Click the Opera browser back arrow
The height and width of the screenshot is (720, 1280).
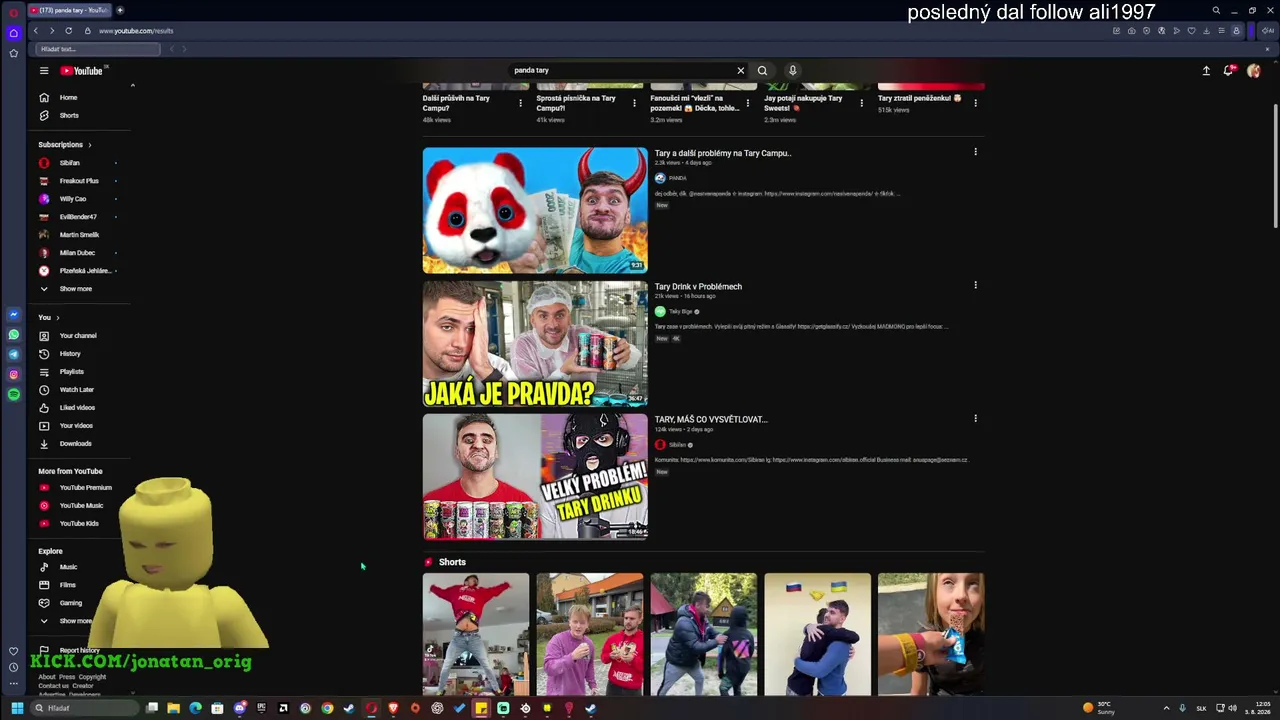pos(36,31)
